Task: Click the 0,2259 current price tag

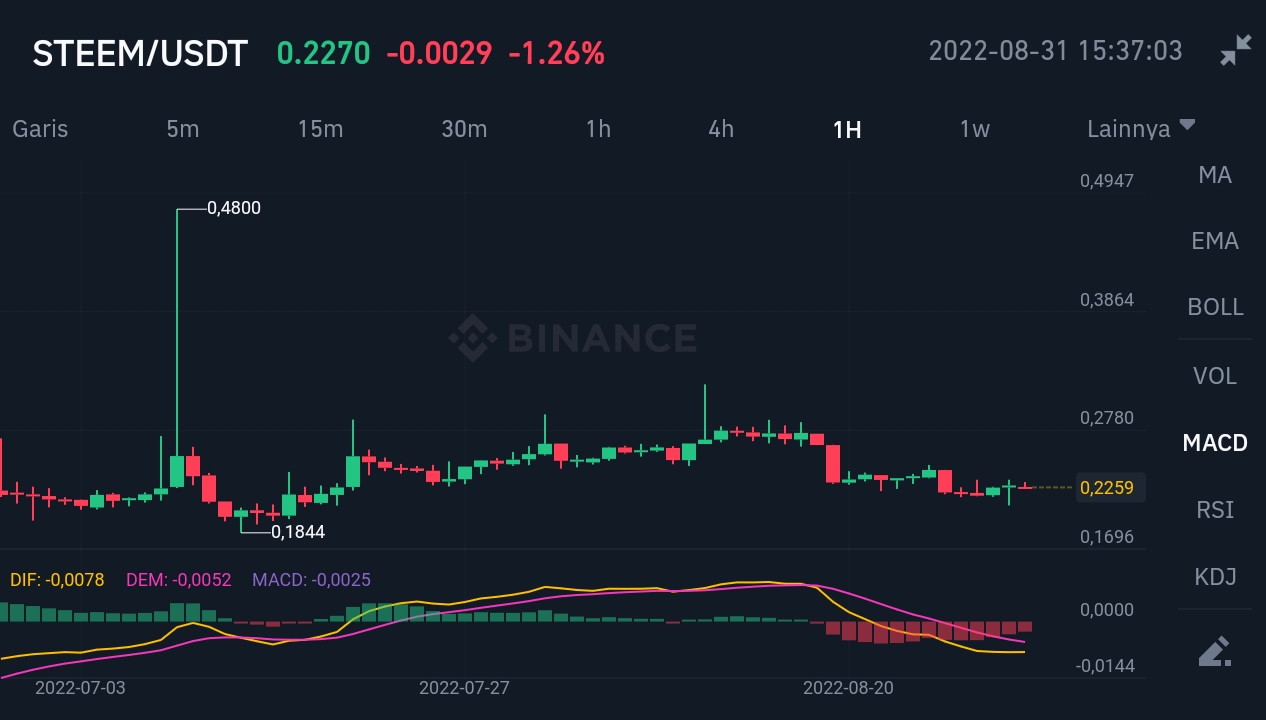Action: tap(1111, 488)
